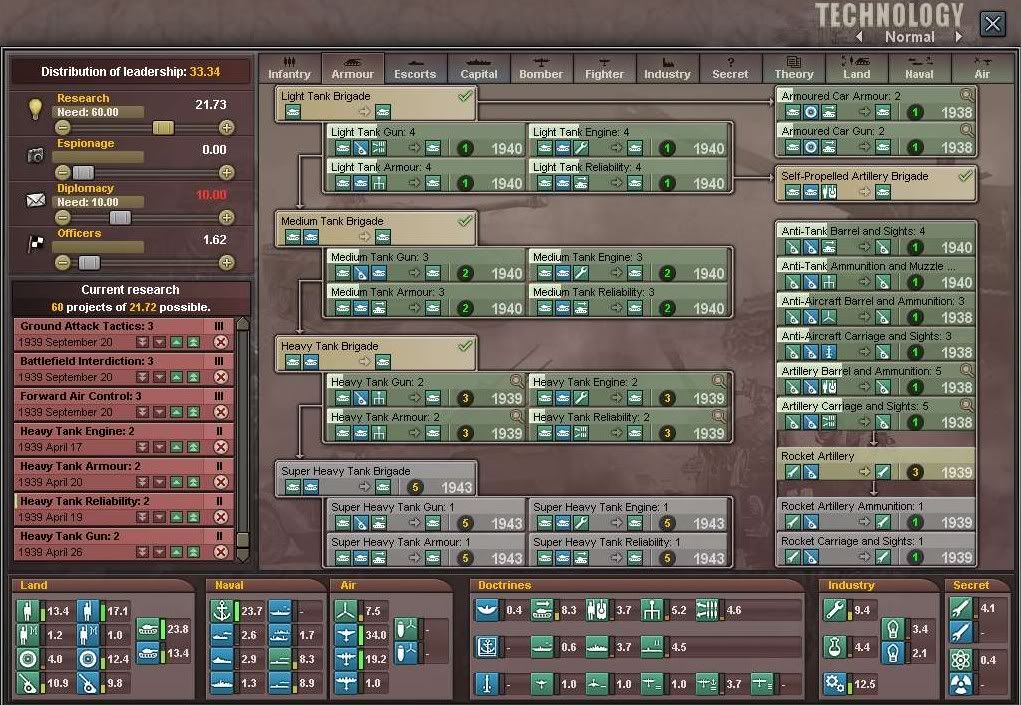Viewport: 1021px width, 705px height.
Task: Increase Officers leadership with plus button
Action: [227, 262]
